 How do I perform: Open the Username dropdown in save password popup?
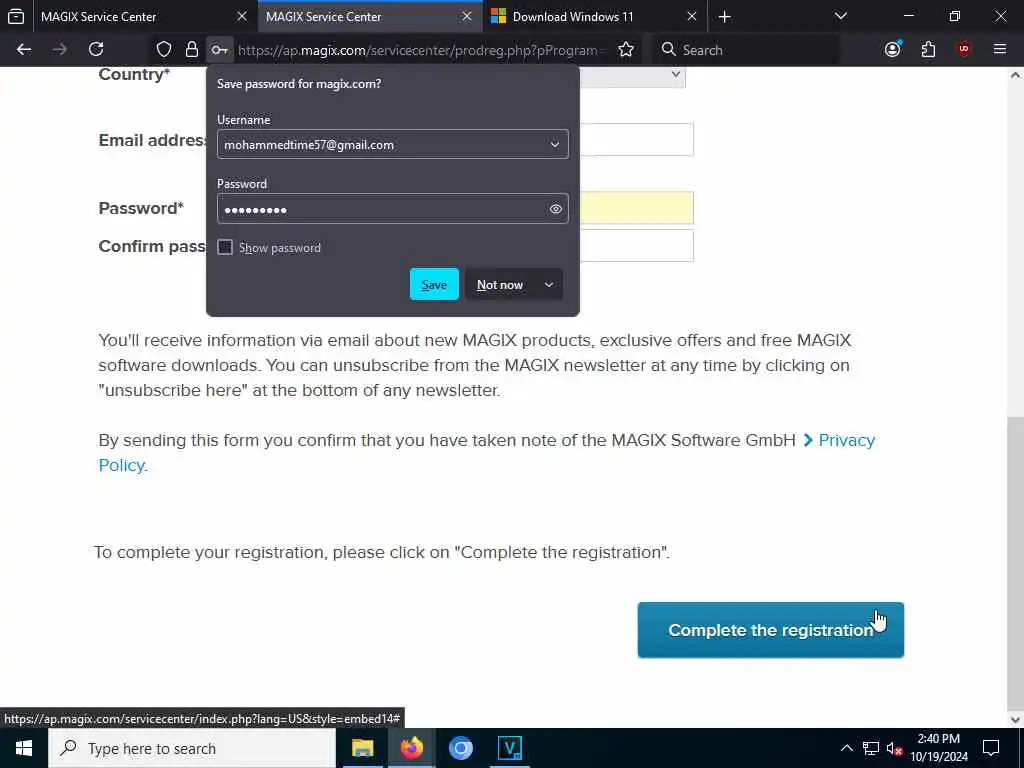click(x=554, y=145)
